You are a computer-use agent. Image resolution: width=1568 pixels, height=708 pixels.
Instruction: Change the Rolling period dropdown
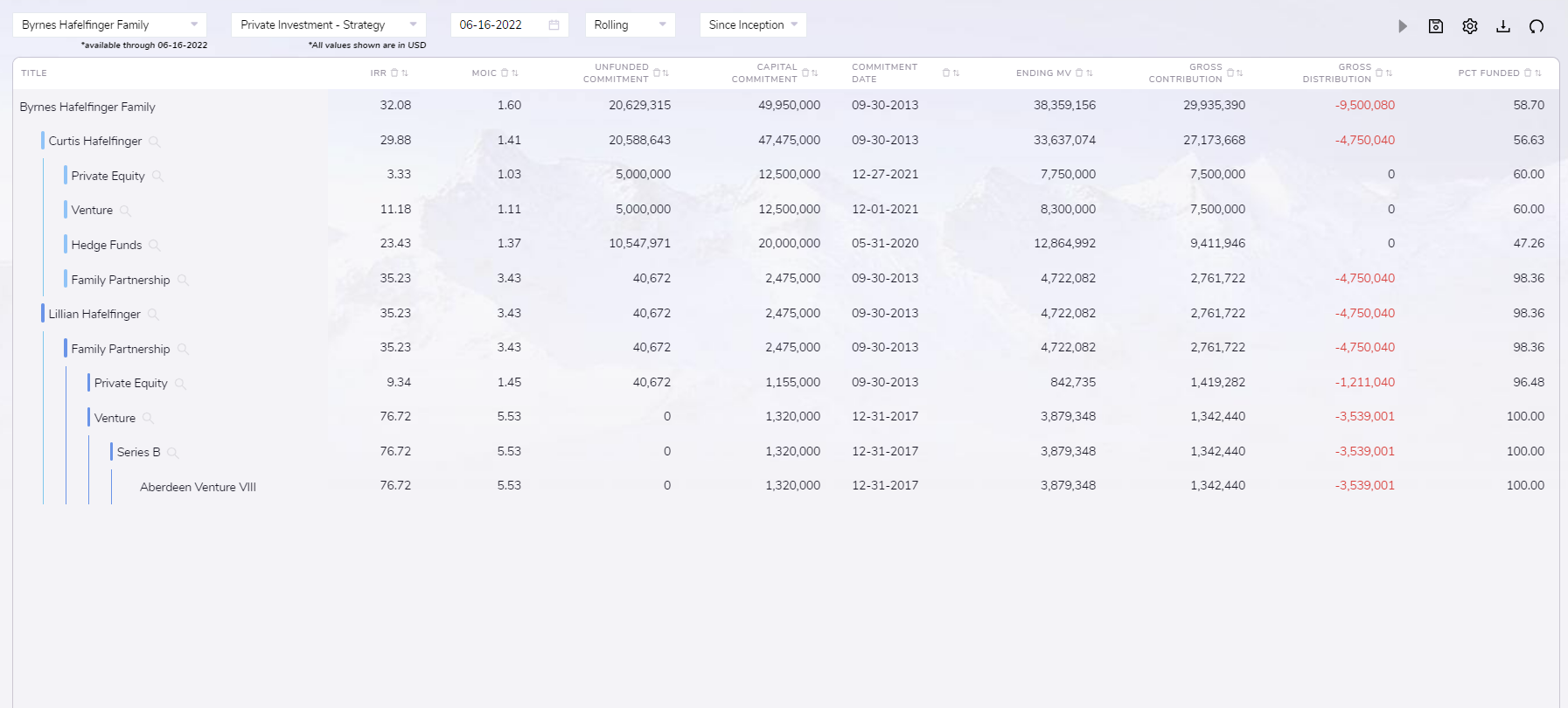click(x=630, y=24)
